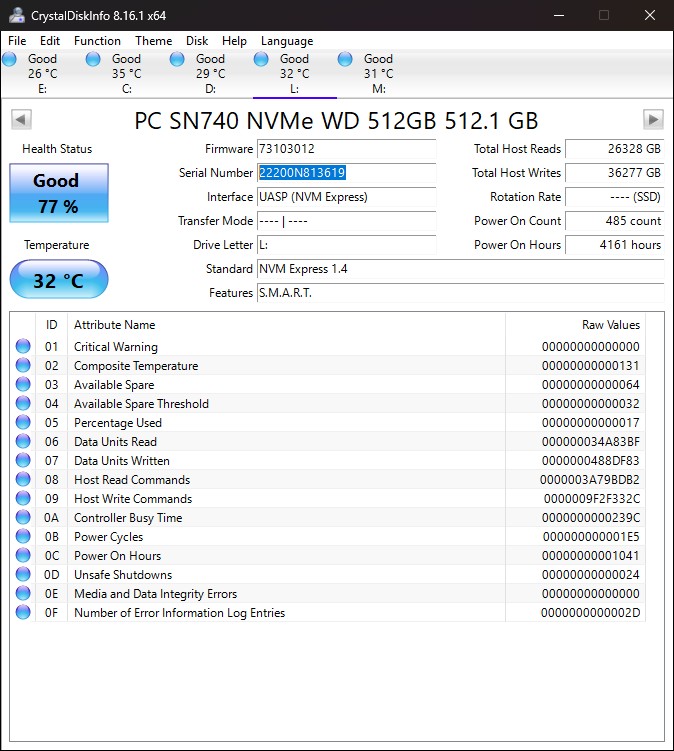Click status orb for drive M:

345,59
